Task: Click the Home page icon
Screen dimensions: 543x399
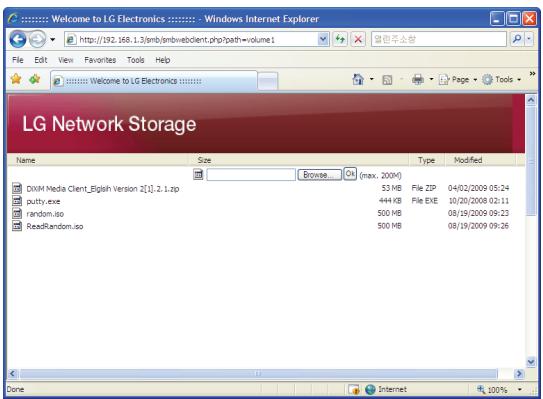Action: tap(358, 80)
